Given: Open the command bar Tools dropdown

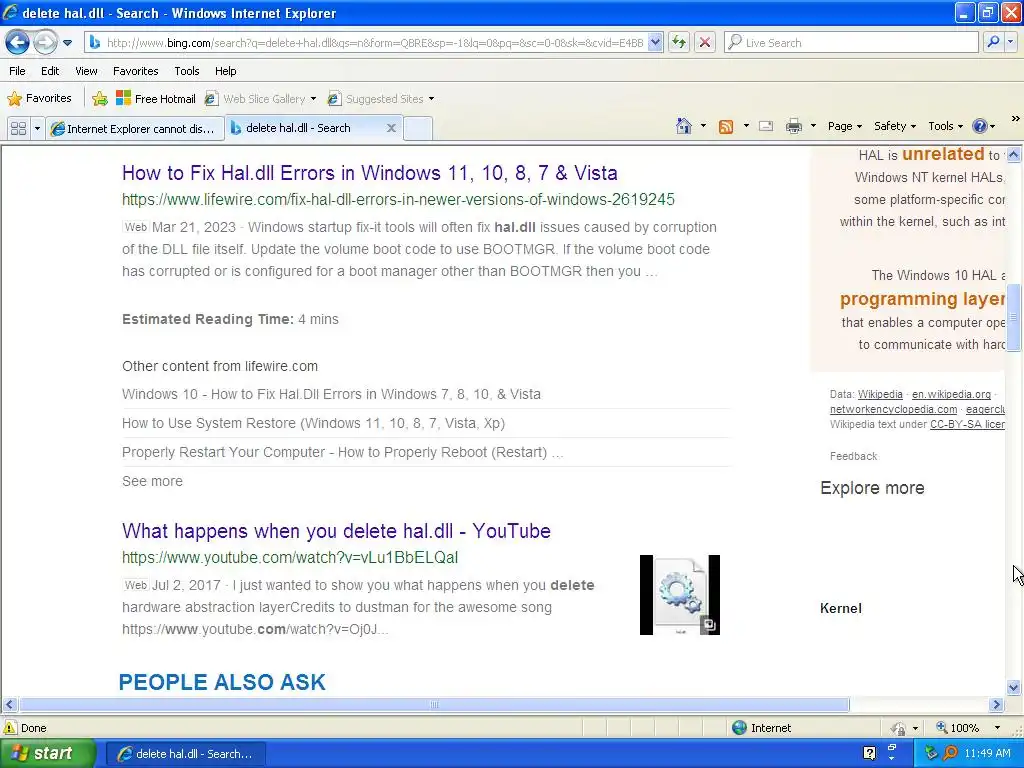Looking at the screenshot, I should [946, 126].
